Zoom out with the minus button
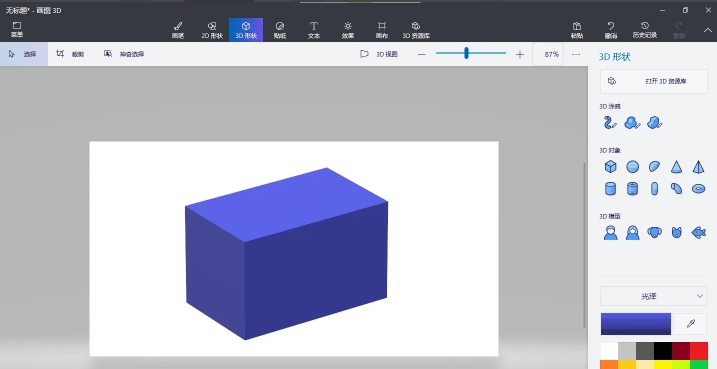717x369 pixels. coord(422,54)
